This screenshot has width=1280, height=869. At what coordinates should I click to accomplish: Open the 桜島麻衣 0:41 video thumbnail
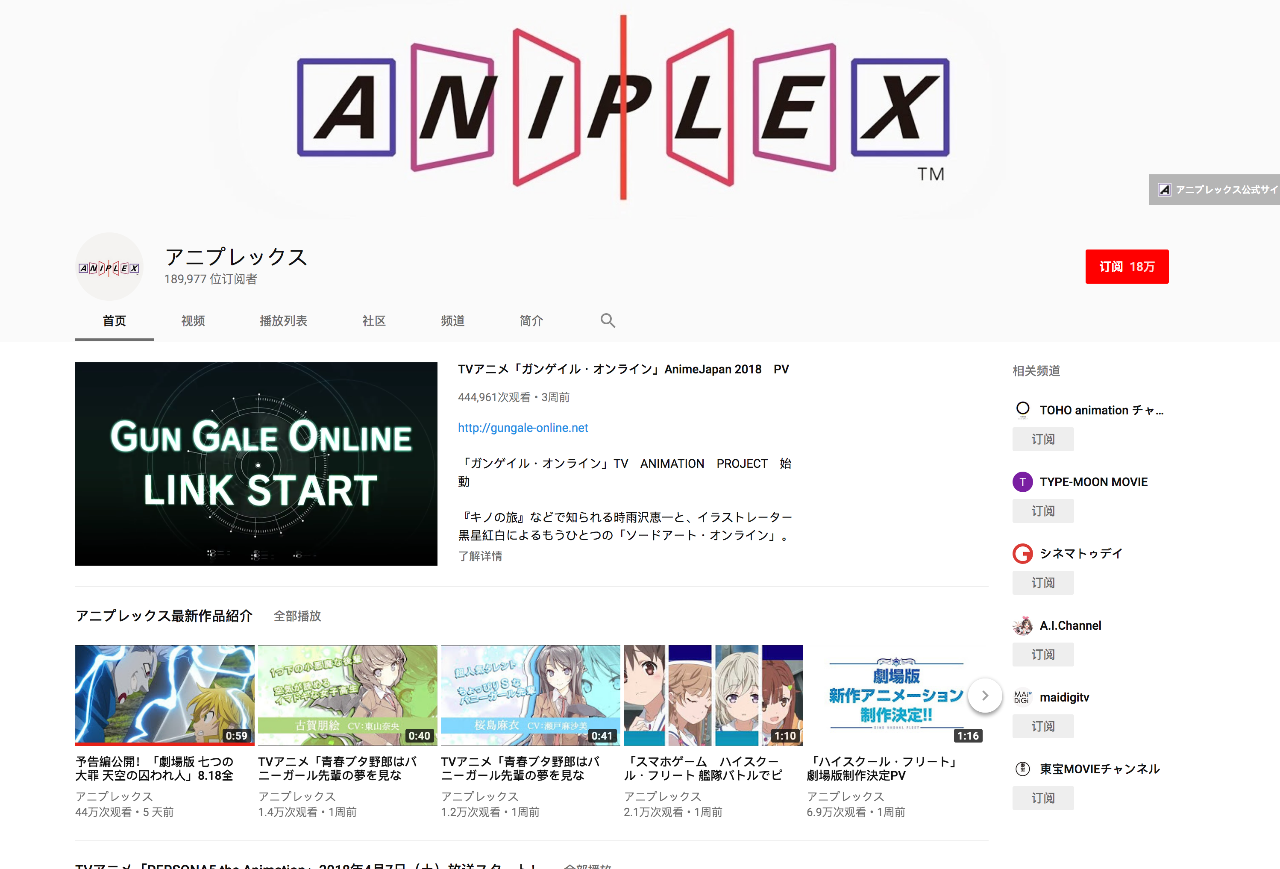coord(530,695)
